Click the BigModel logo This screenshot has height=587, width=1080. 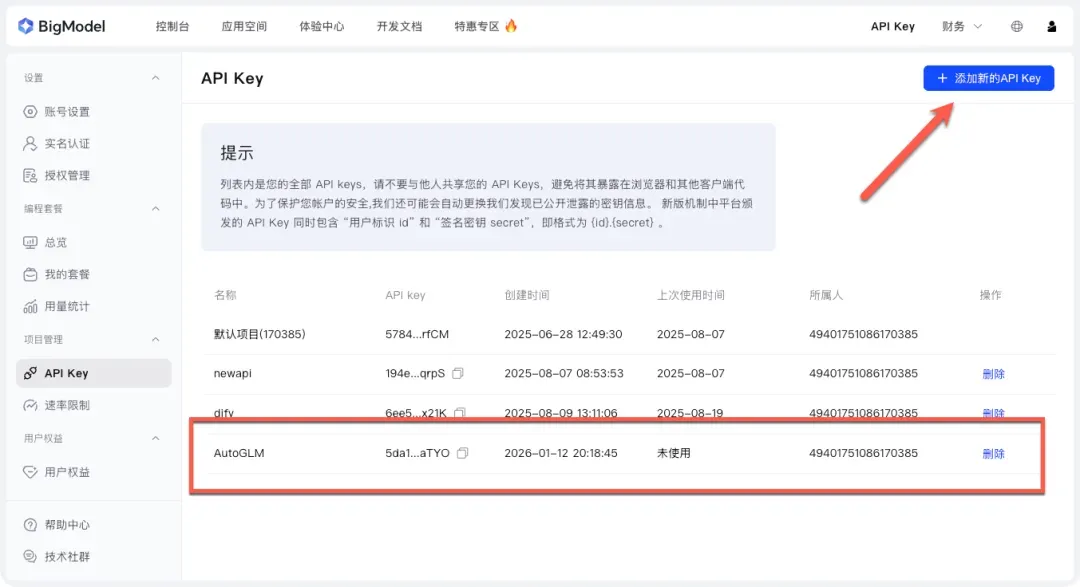click(61, 26)
